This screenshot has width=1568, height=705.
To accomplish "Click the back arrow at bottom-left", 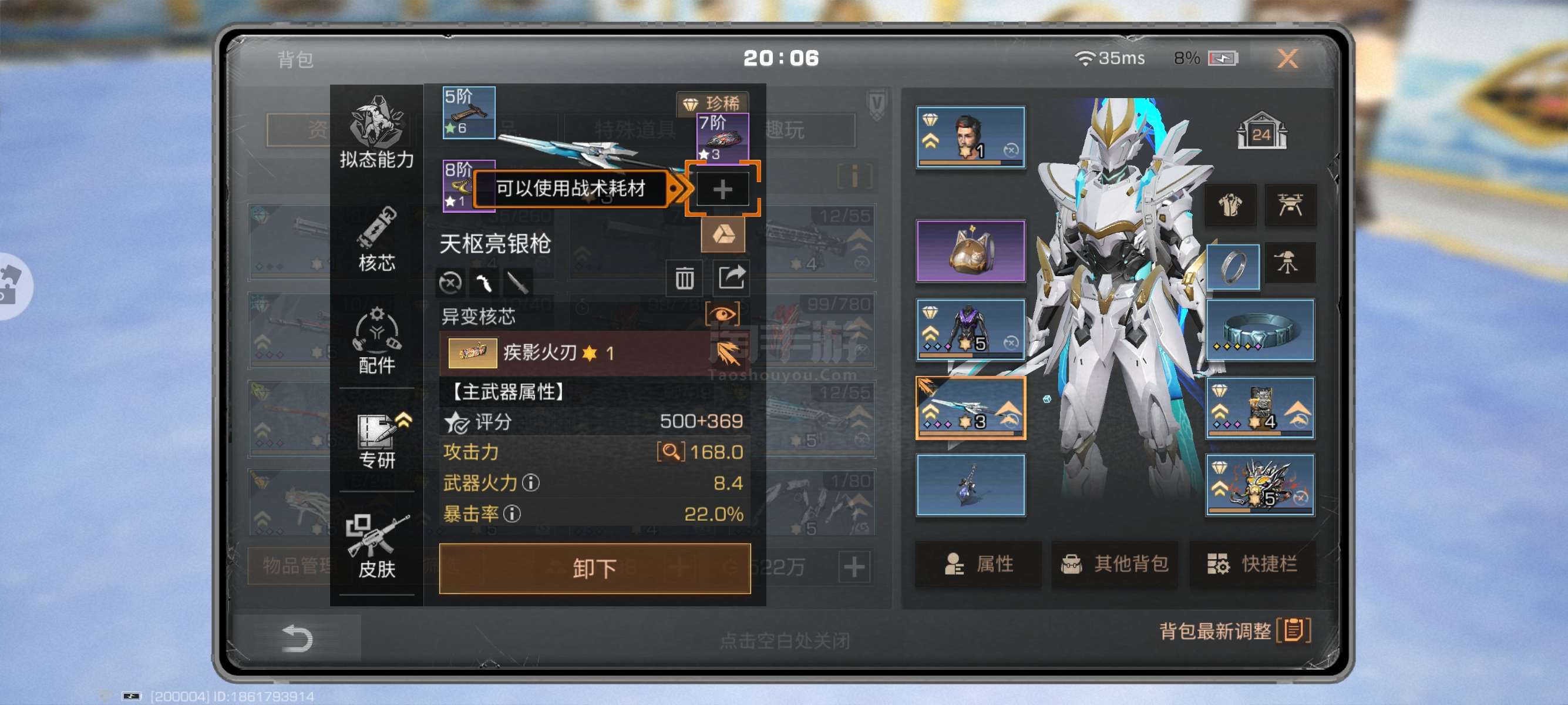I will click(x=297, y=638).
